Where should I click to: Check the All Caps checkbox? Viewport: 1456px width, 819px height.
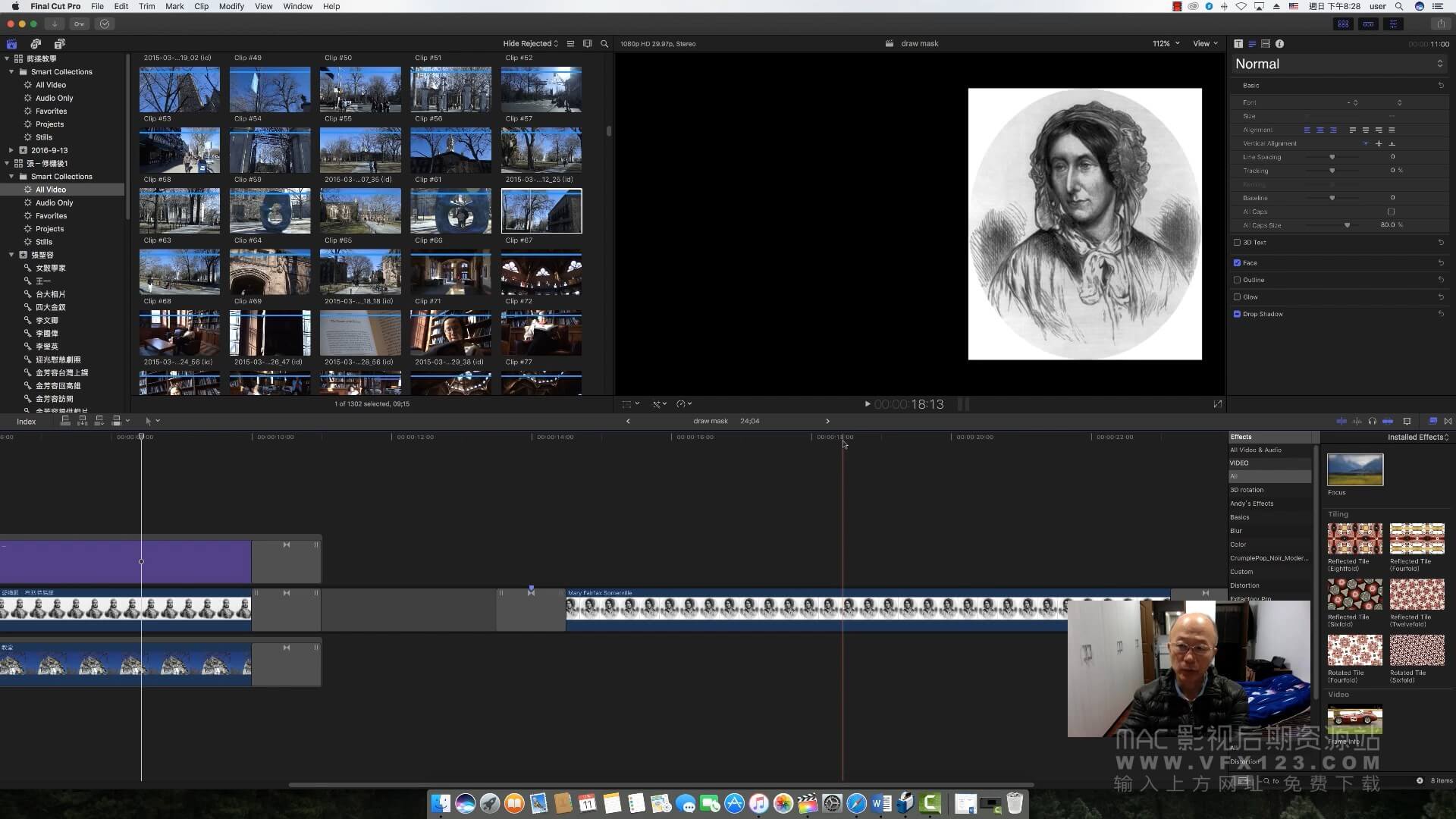(x=1391, y=212)
